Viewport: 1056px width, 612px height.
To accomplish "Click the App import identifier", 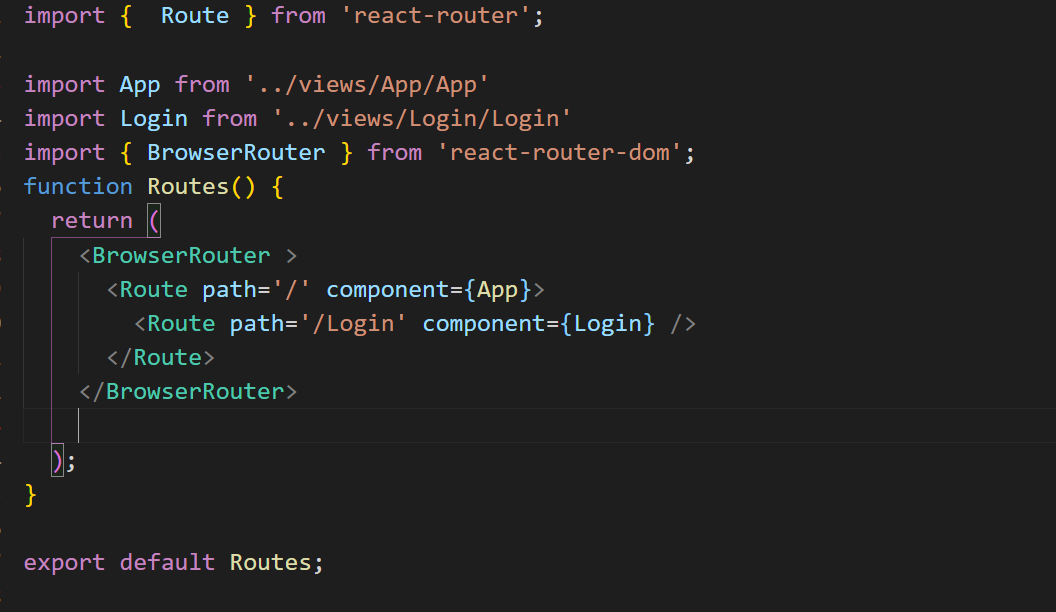I will [139, 84].
